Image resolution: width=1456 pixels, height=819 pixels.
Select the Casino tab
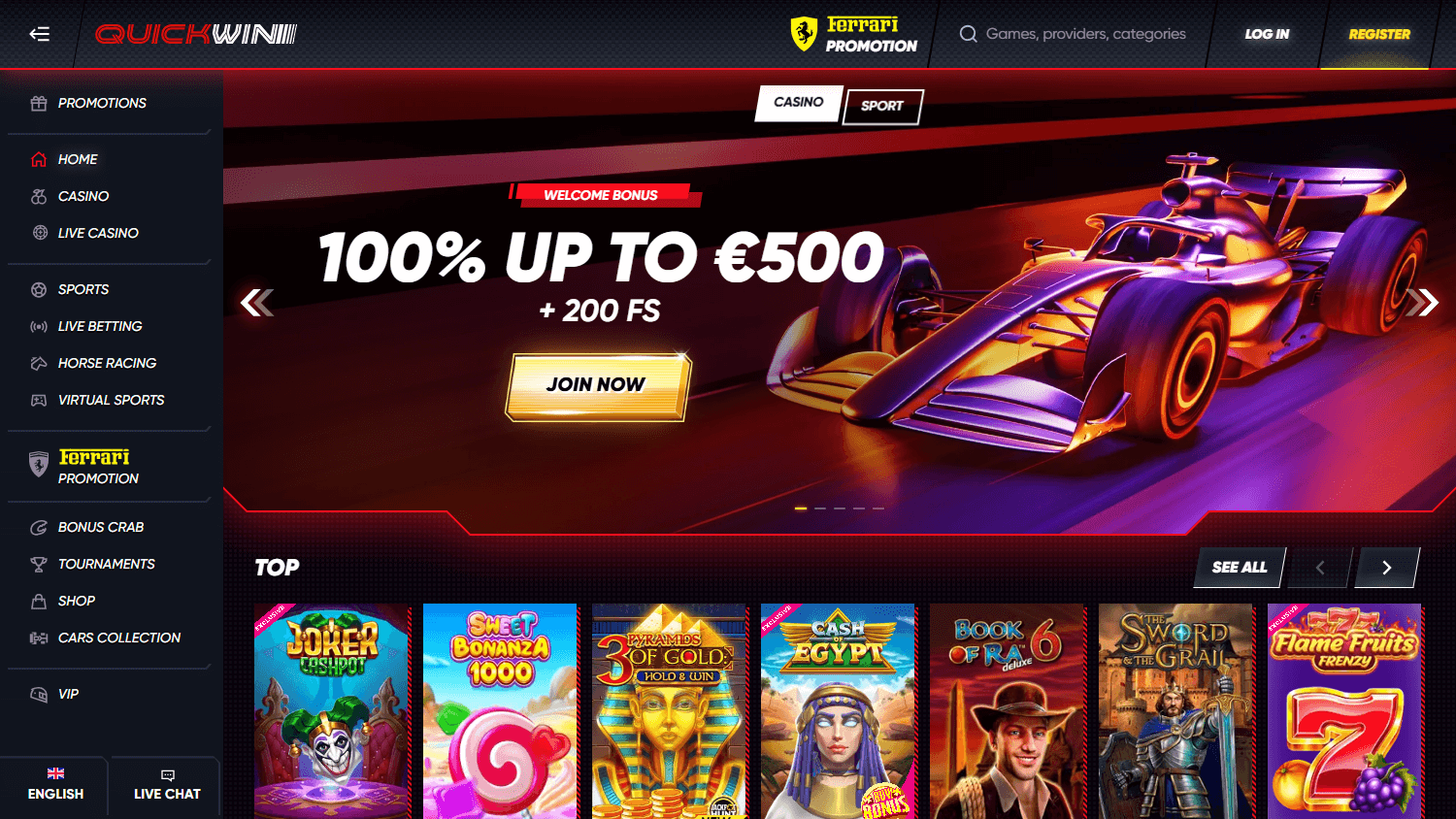point(798,102)
